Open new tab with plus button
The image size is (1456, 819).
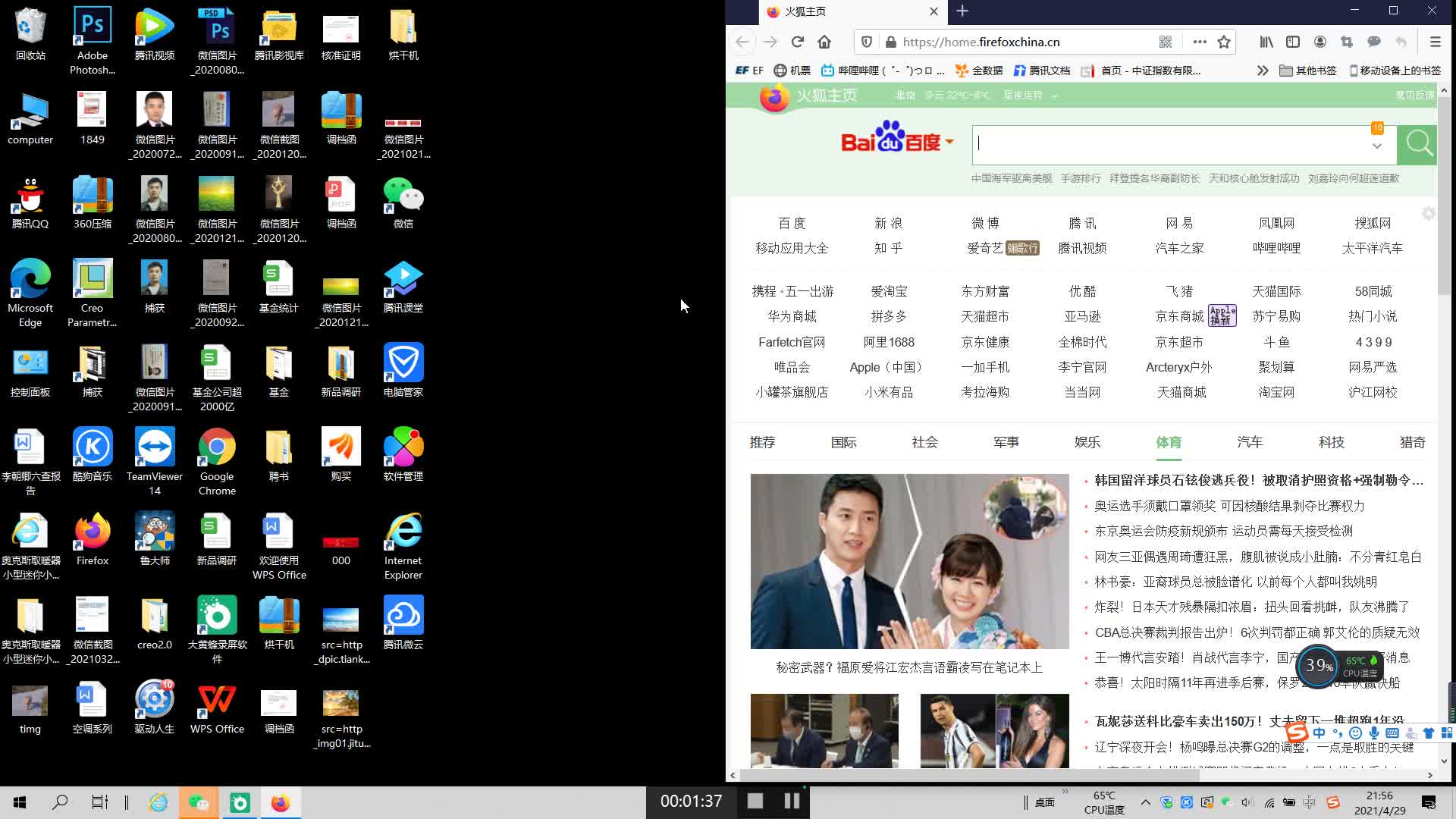[962, 11]
